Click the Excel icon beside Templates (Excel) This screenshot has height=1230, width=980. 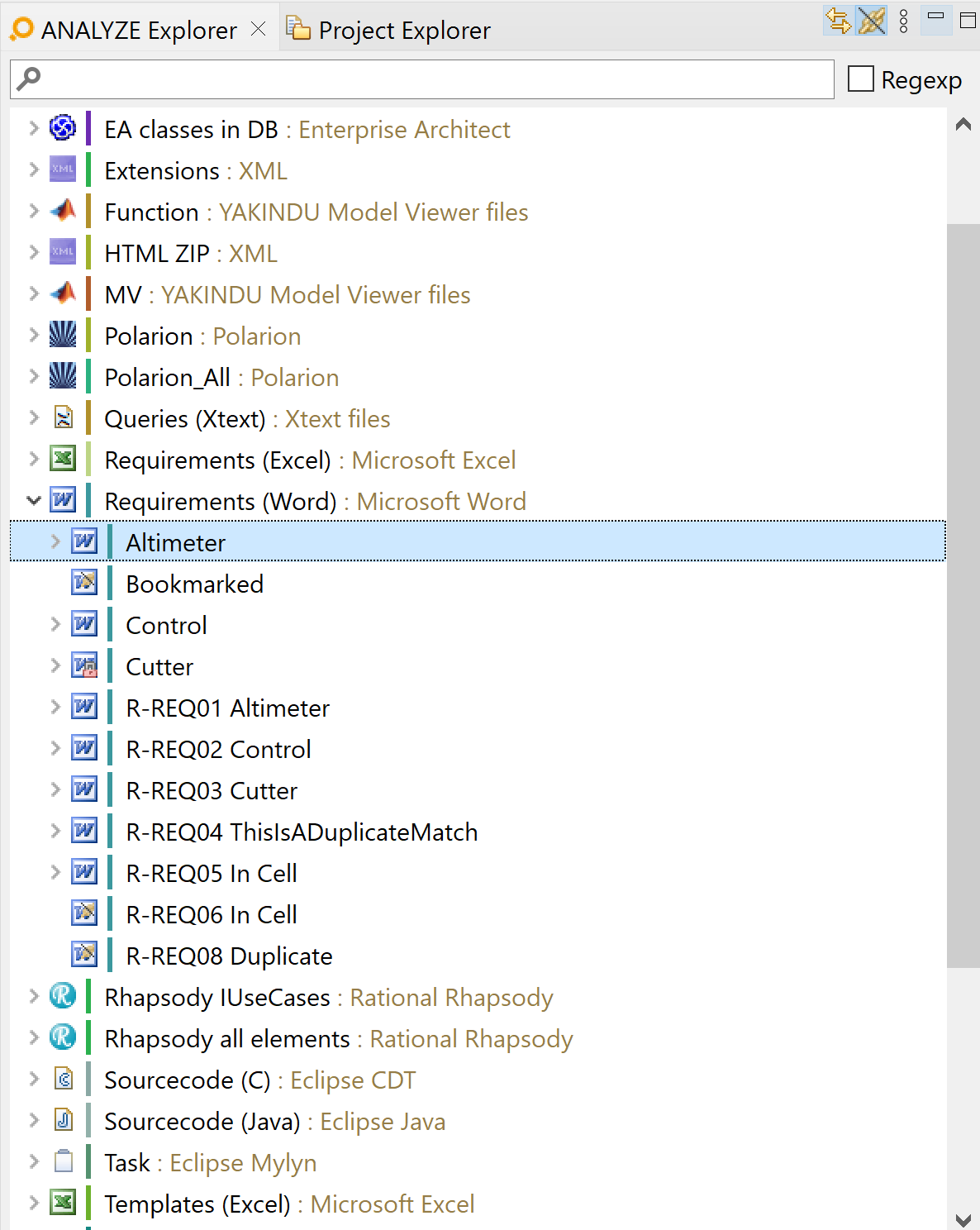tap(63, 1203)
